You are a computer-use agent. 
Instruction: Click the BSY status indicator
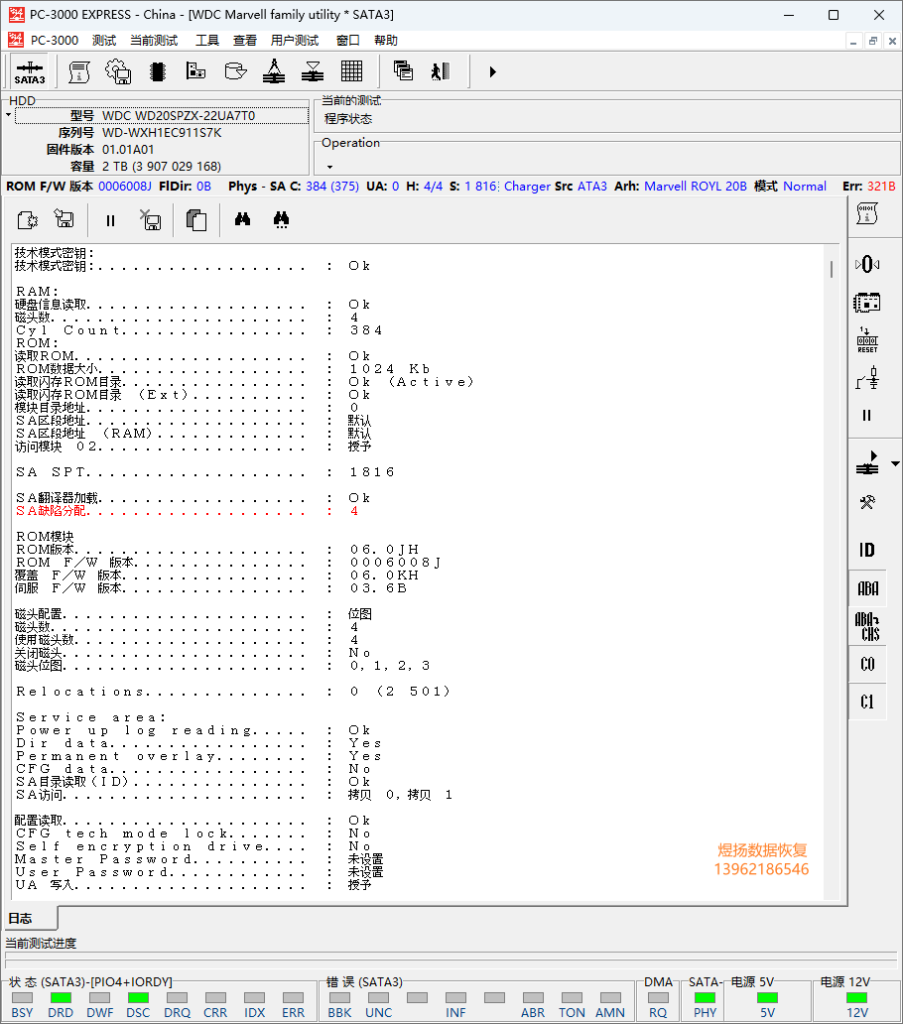click(x=22, y=998)
